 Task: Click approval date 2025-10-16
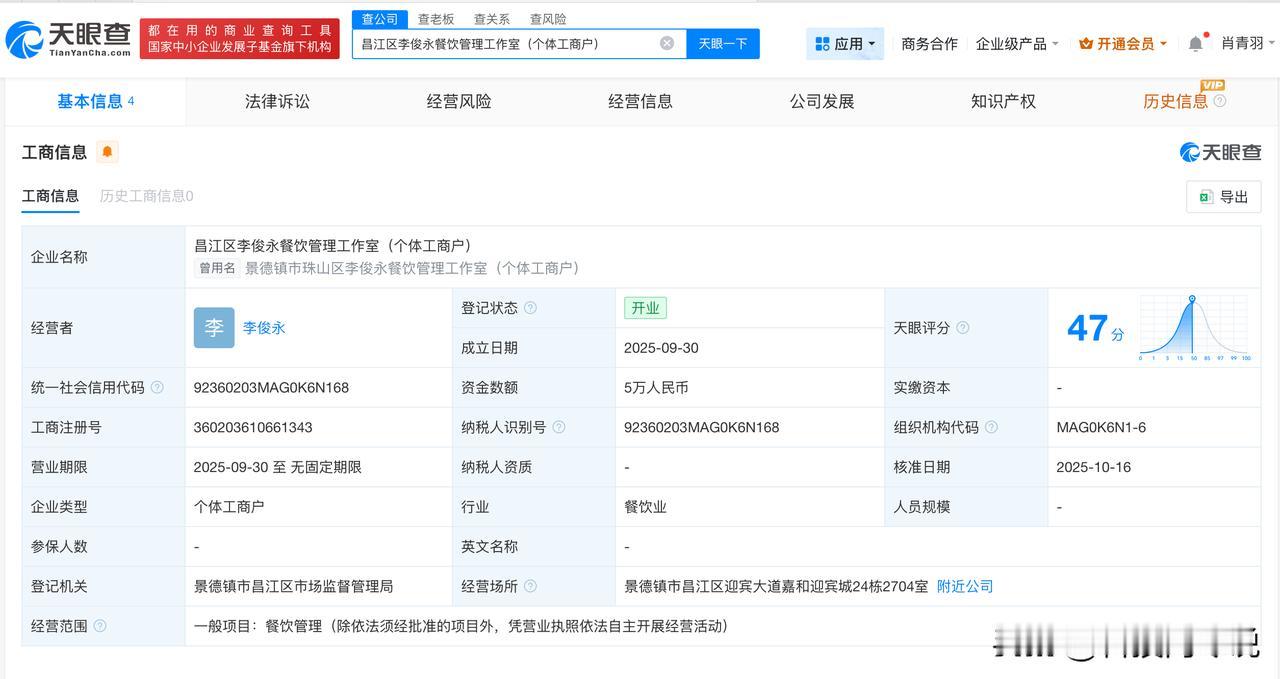1093,467
